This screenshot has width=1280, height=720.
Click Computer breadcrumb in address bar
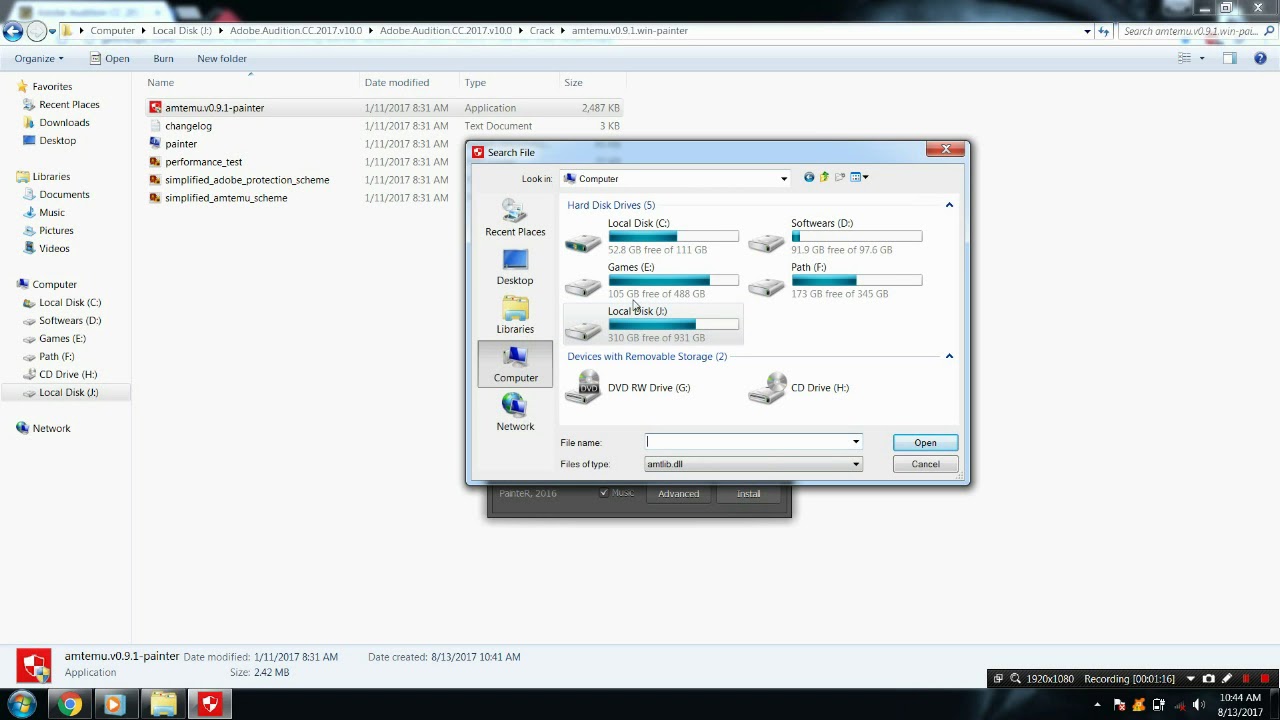click(112, 31)
